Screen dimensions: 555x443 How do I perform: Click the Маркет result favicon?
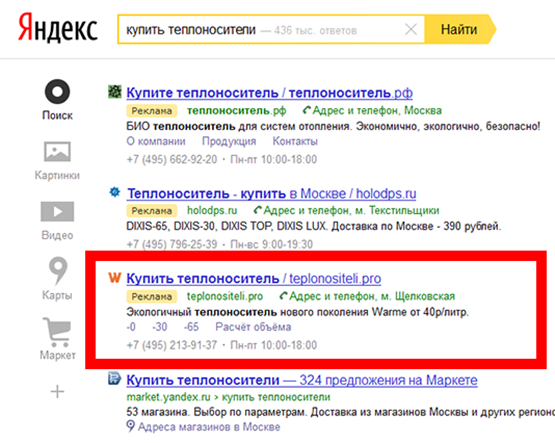coord(115,379)
